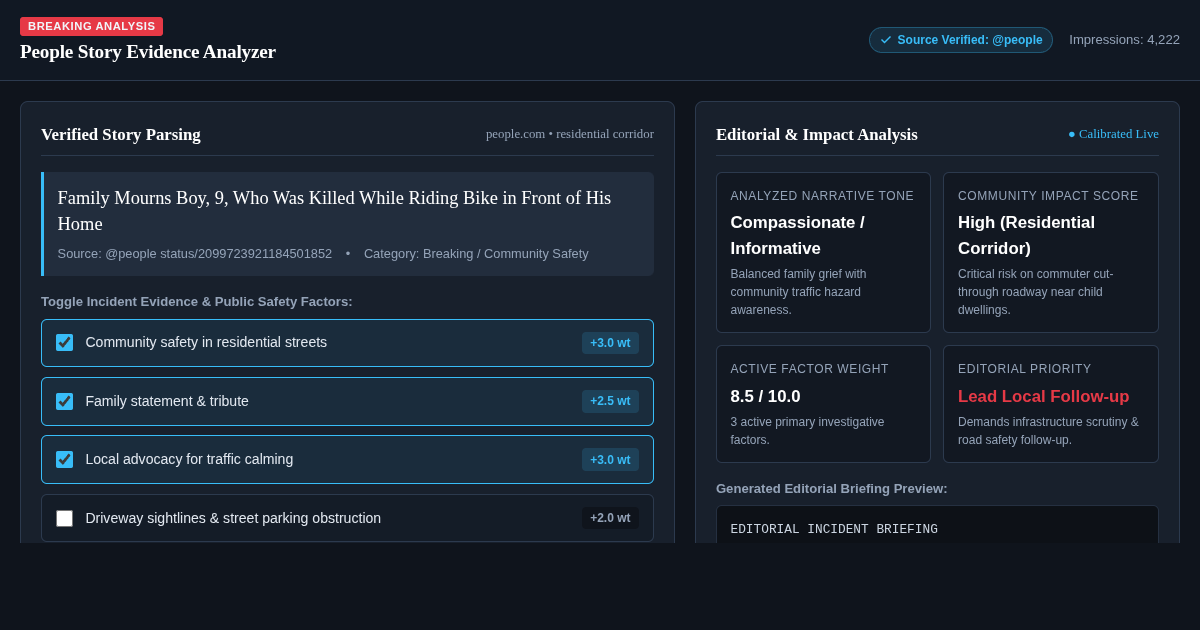Click the Editorial & Impact Analysis heading
The image size is (1200, 630).
(x=817, y=134)
